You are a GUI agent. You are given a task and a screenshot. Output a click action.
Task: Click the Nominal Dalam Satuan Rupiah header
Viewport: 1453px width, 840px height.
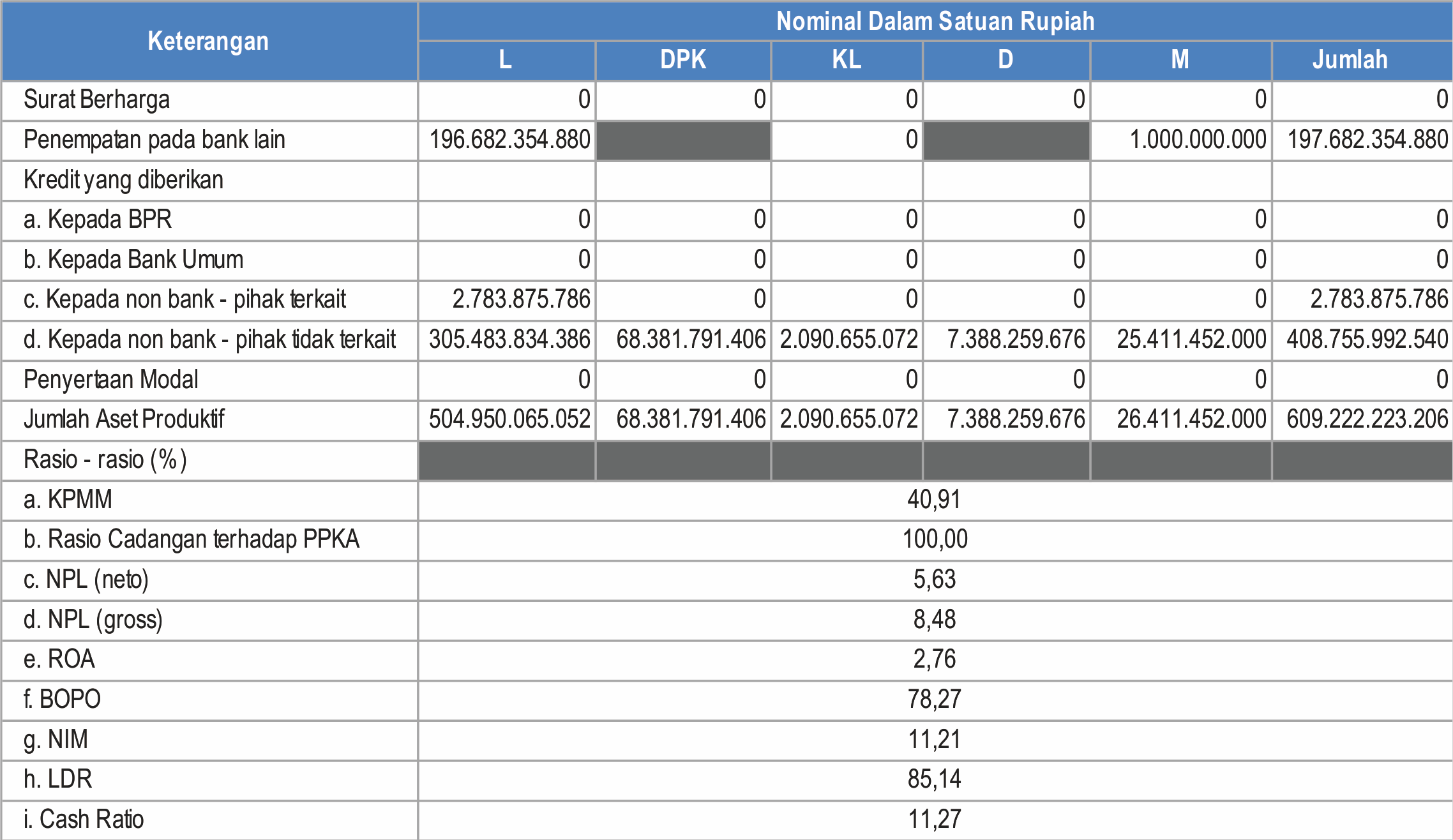click(934, 21)
